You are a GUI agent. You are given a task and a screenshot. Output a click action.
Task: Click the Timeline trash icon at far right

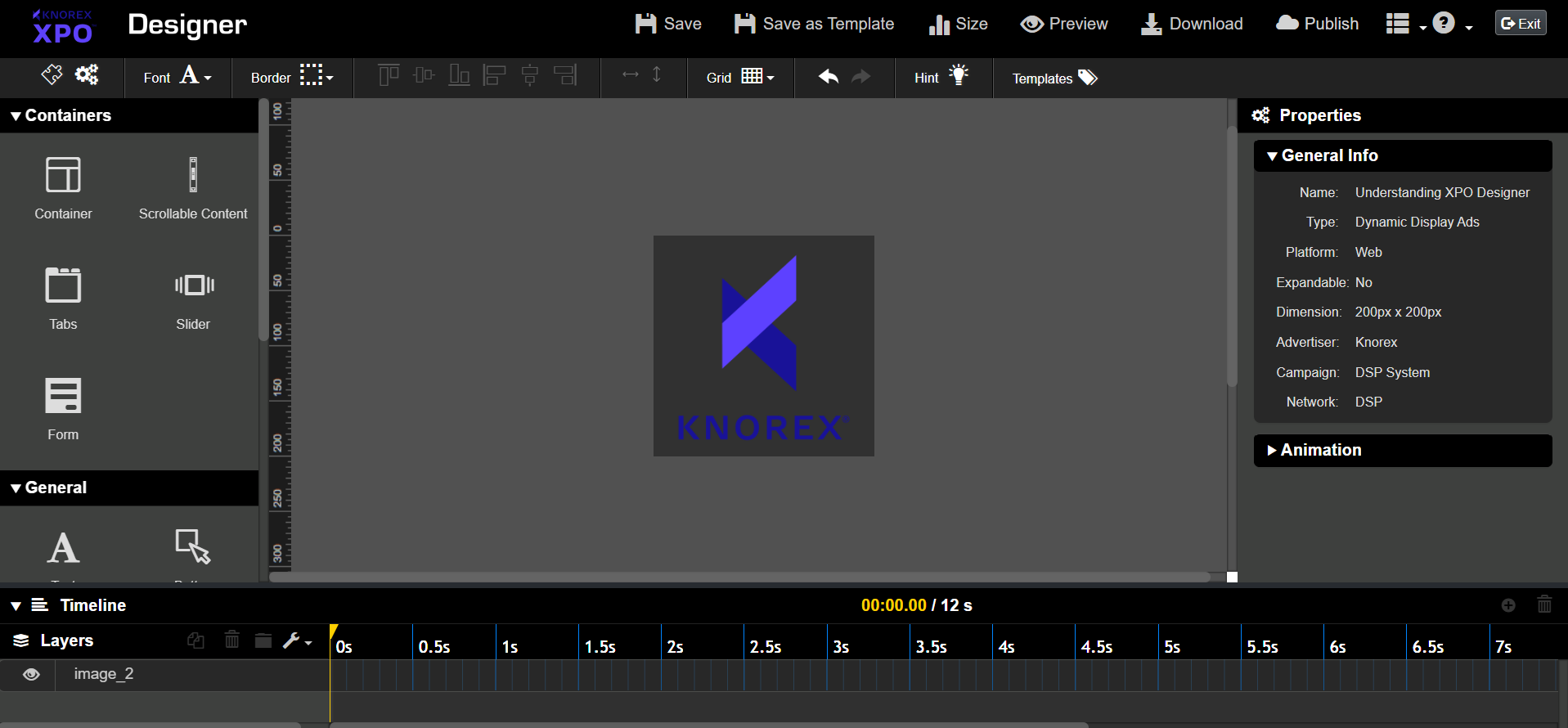1544,604
